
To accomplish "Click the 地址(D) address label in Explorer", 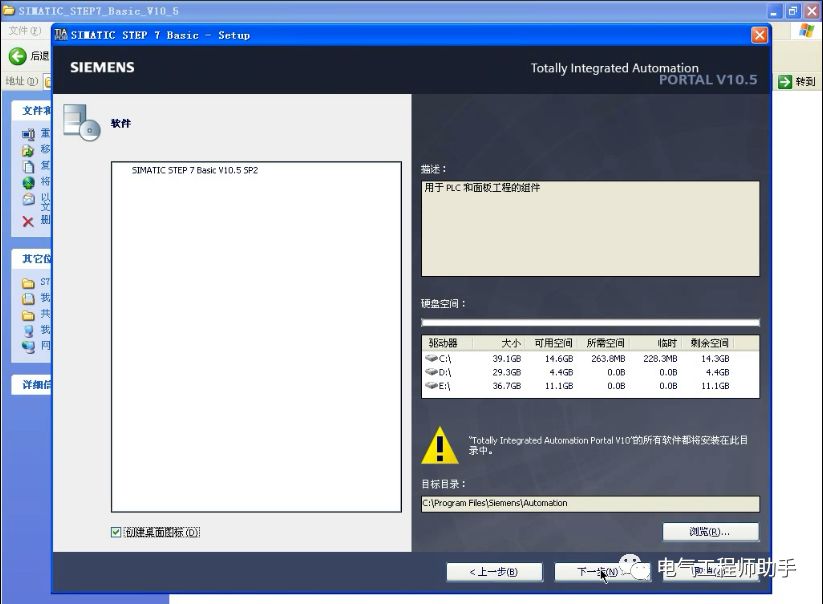I will (x=22, y=81).
